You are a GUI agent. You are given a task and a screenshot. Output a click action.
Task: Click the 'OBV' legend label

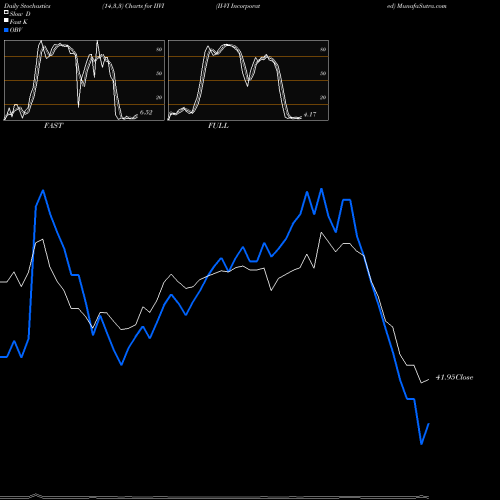(16, 30)
